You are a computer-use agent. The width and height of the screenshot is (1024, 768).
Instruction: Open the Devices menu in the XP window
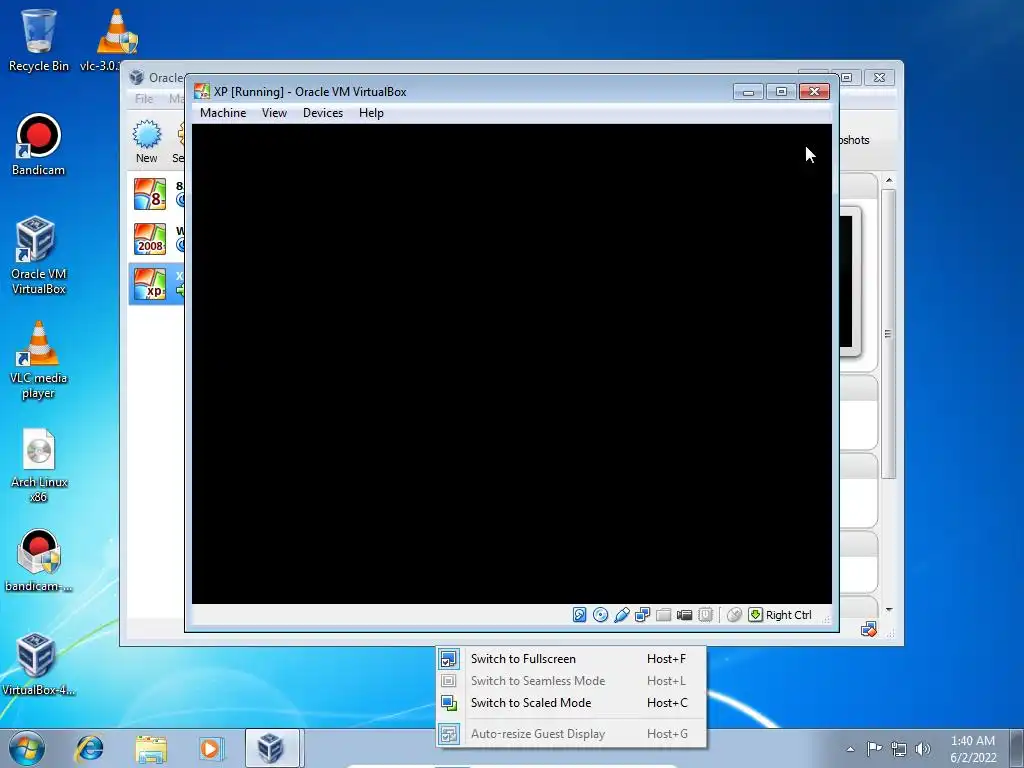pyautogui.click(x=323, y=113)
